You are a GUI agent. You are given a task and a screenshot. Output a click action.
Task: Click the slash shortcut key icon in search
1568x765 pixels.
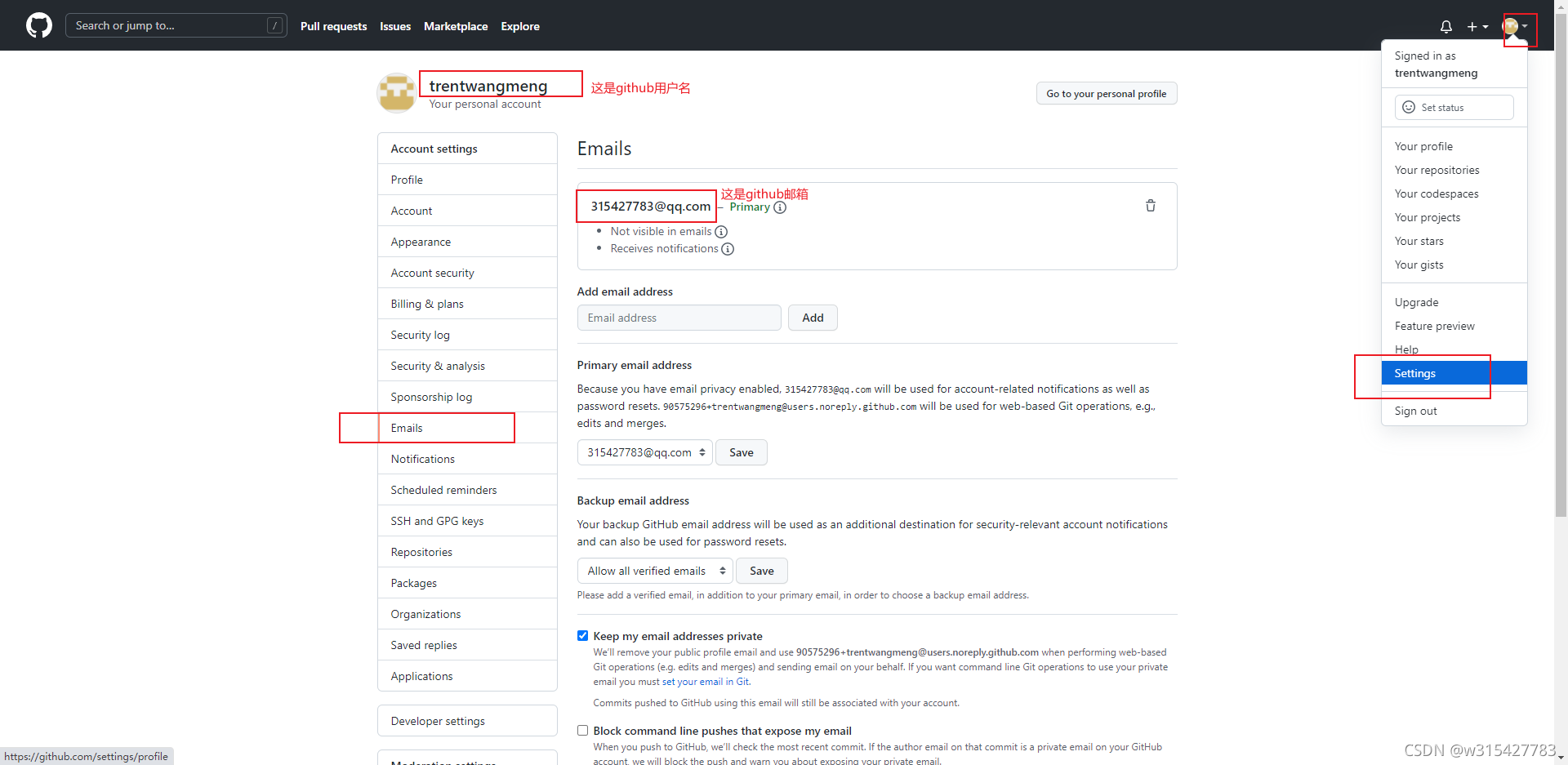(x=275, y=25)
